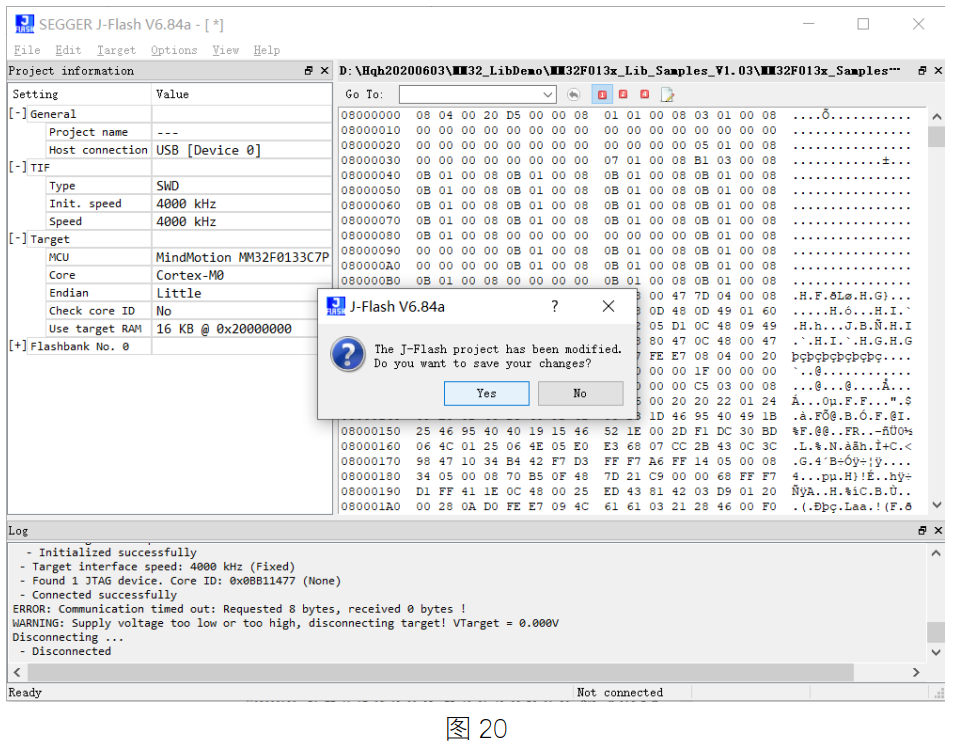Click the TIF Type value SWD
This screenshot has height=750, width=954.
coord(167,186)
